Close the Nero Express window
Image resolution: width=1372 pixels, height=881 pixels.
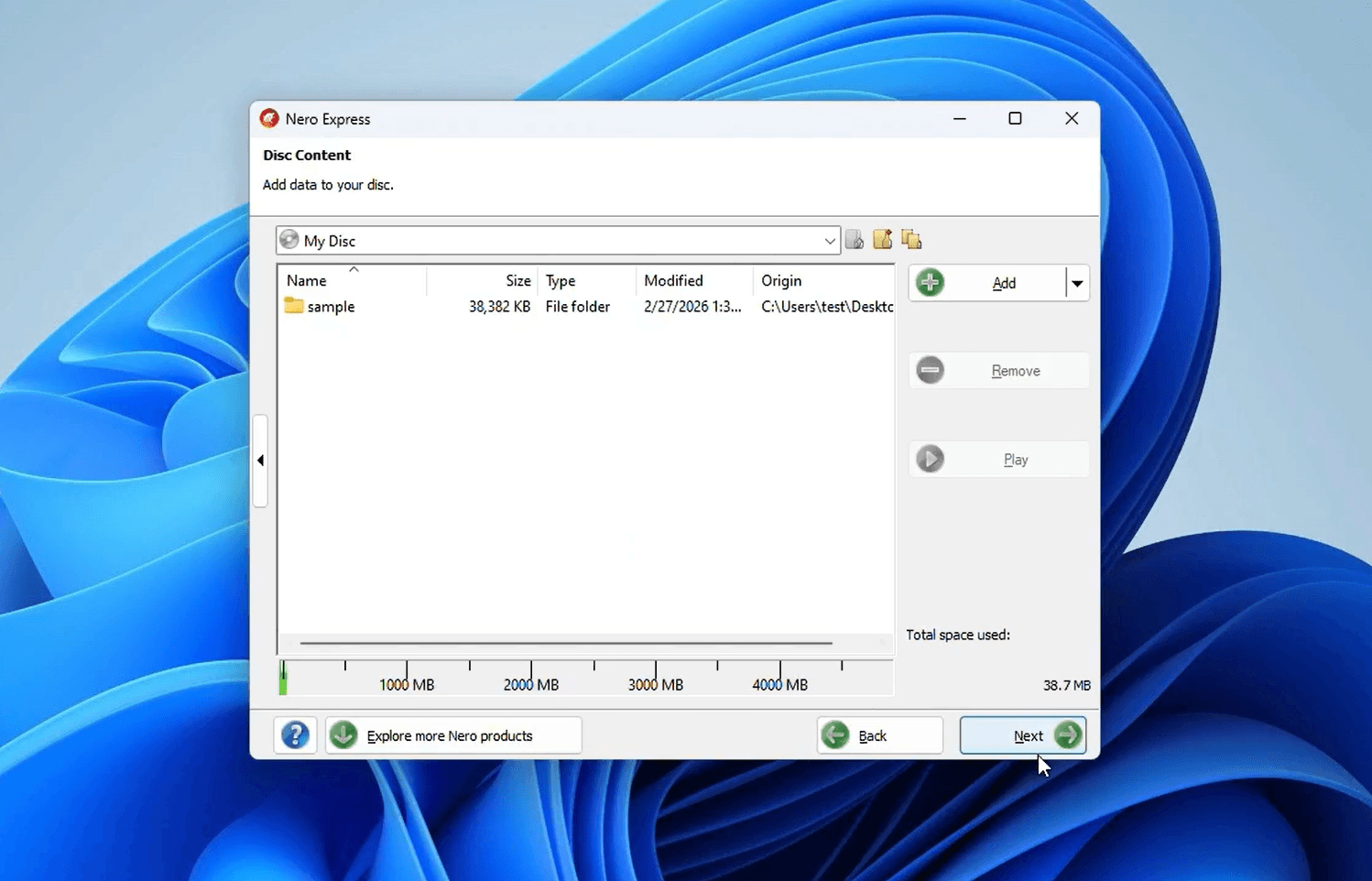point(1072,119)
